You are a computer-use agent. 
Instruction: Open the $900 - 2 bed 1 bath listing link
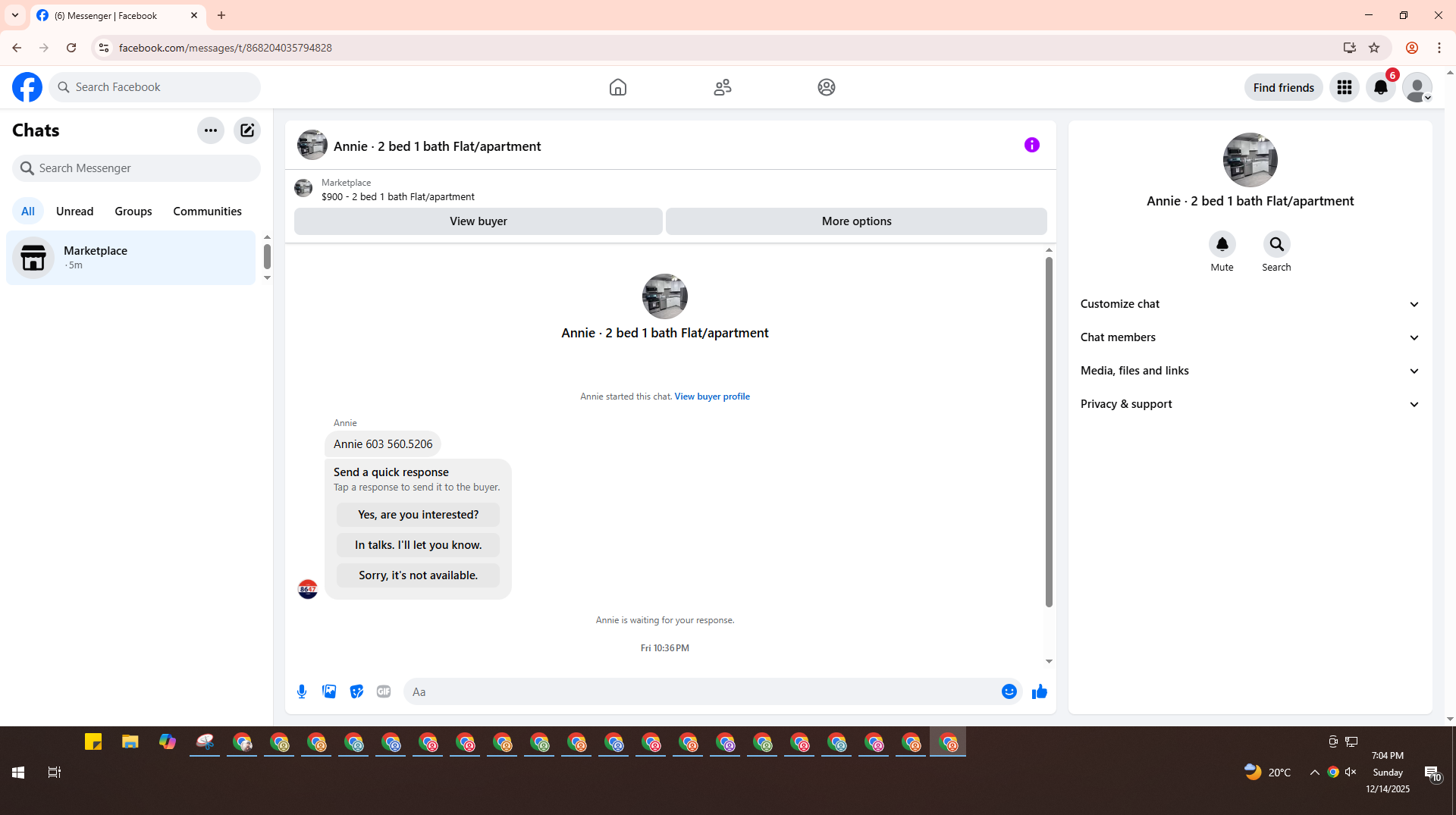tap(398, 196)
